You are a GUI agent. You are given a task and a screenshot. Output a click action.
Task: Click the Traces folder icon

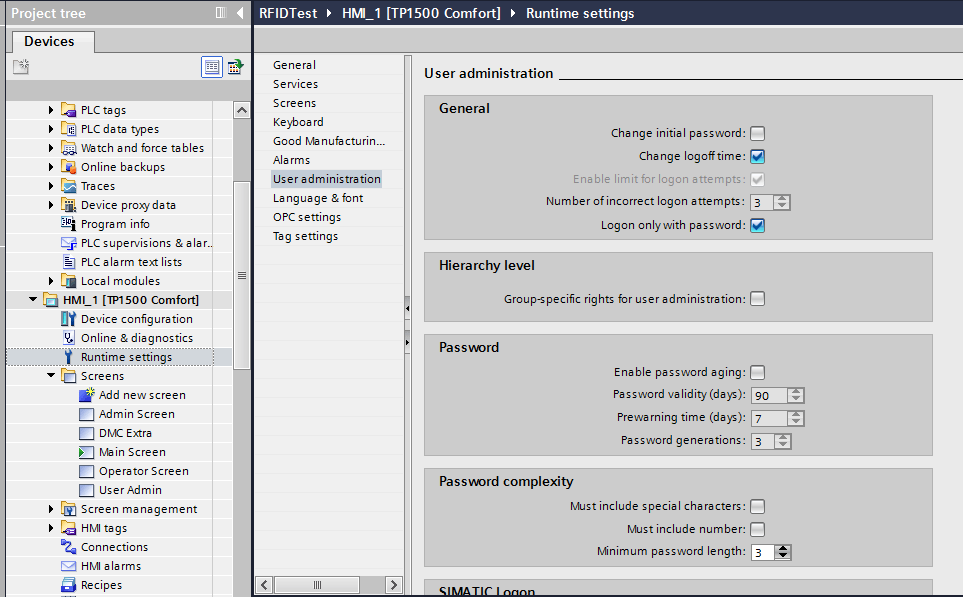(69, 187)
